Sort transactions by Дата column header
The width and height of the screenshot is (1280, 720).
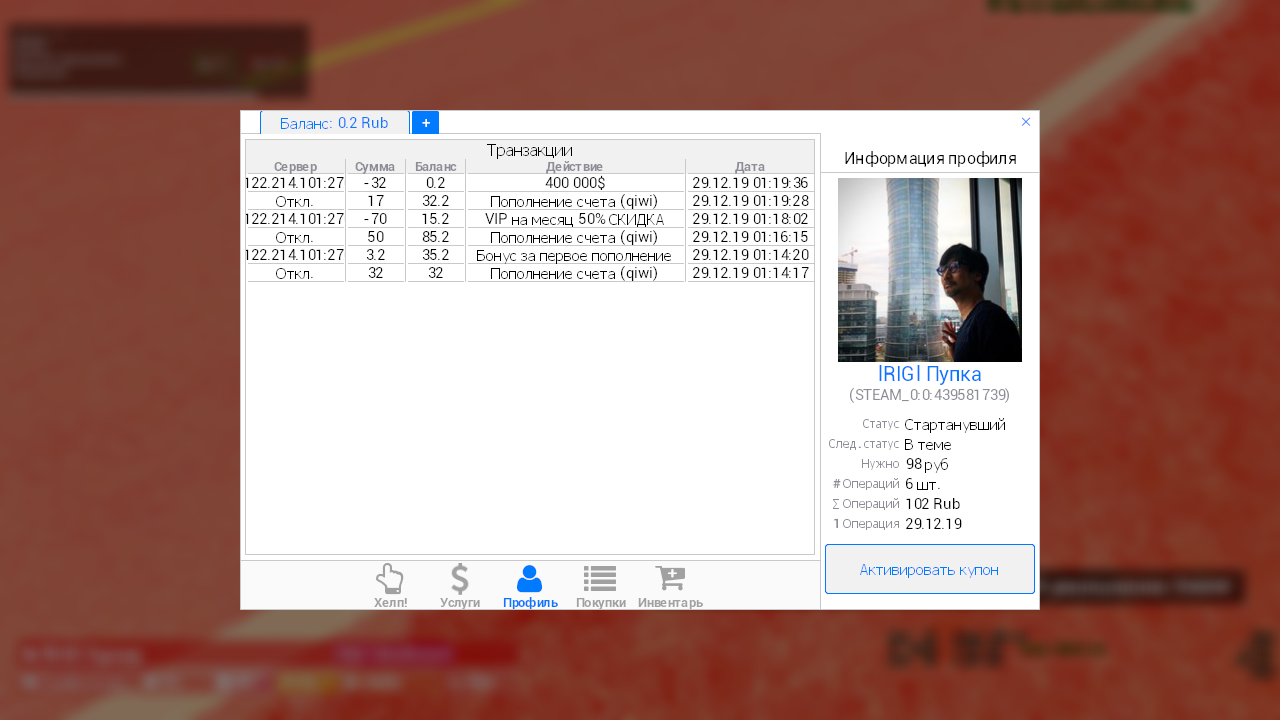coord(750,167)
